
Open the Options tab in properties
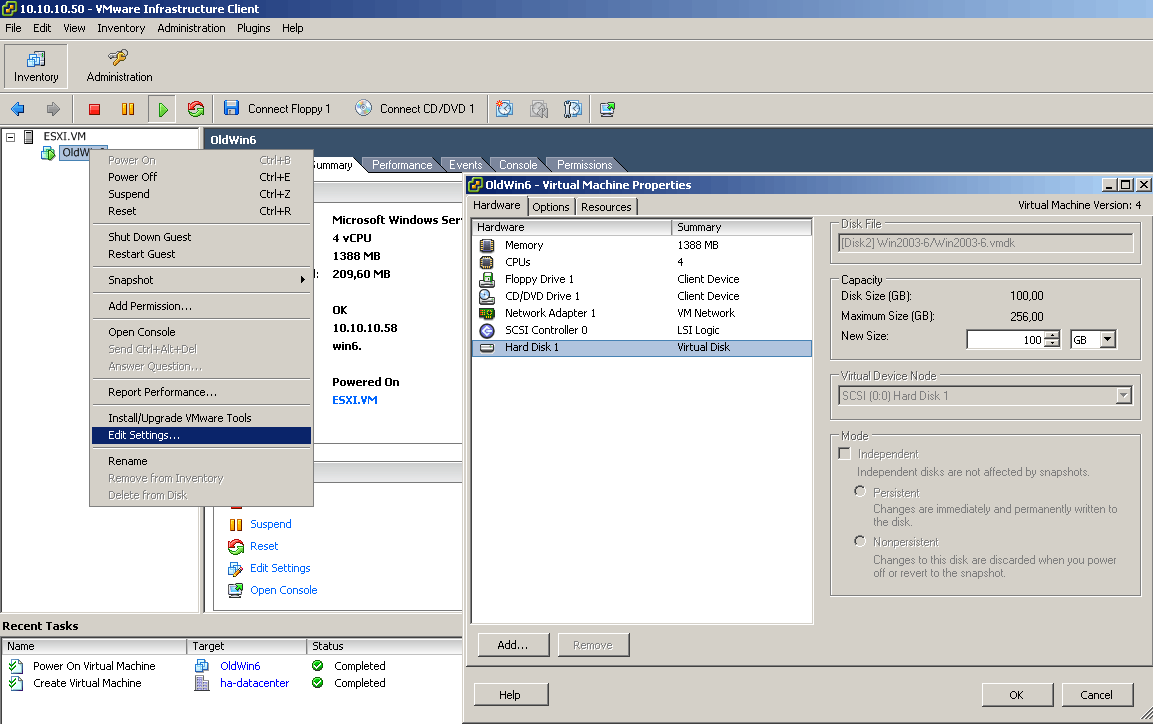pos(551,207)
